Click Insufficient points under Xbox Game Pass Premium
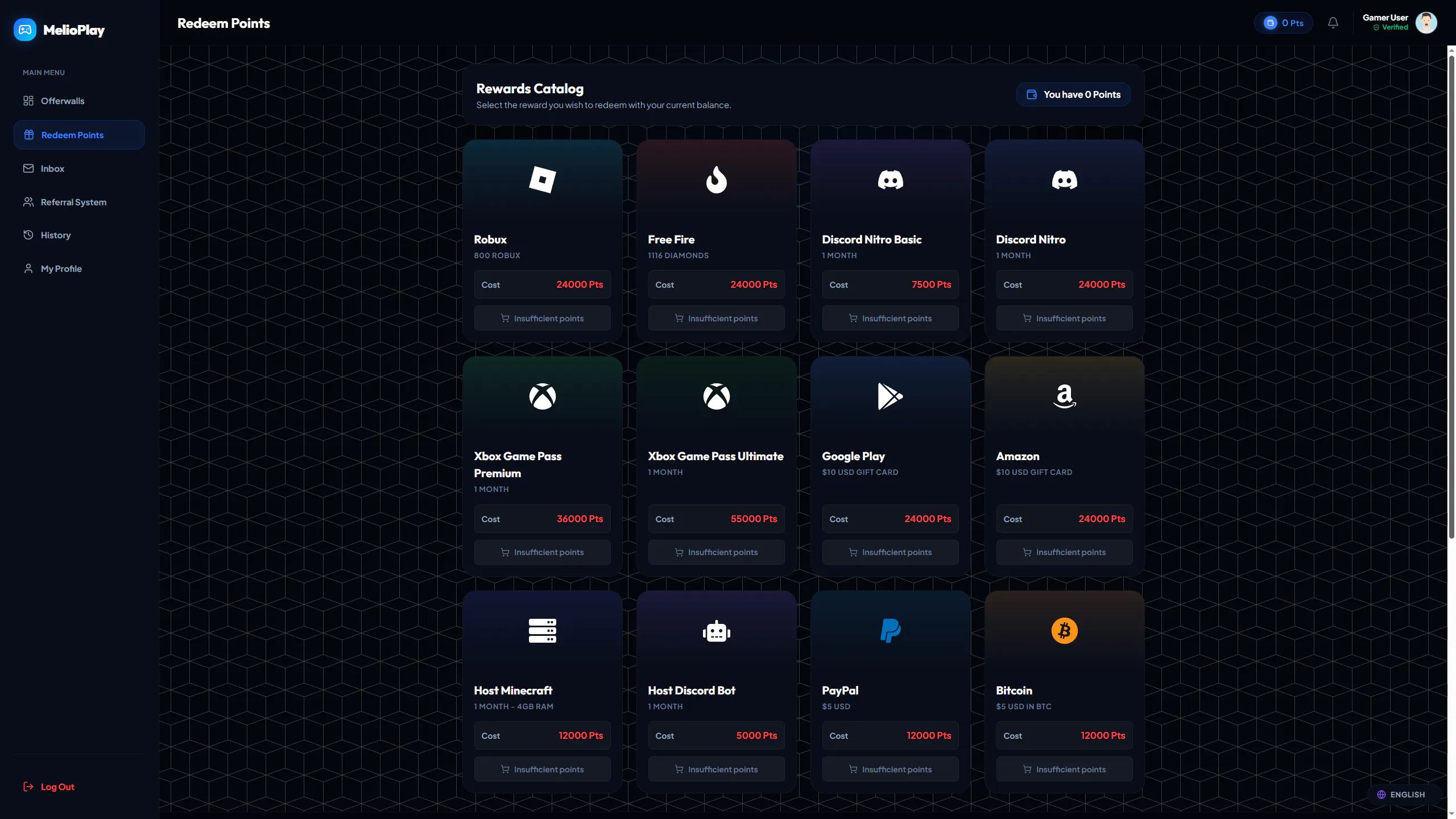 pyautogui.click(x=542, y=552)
